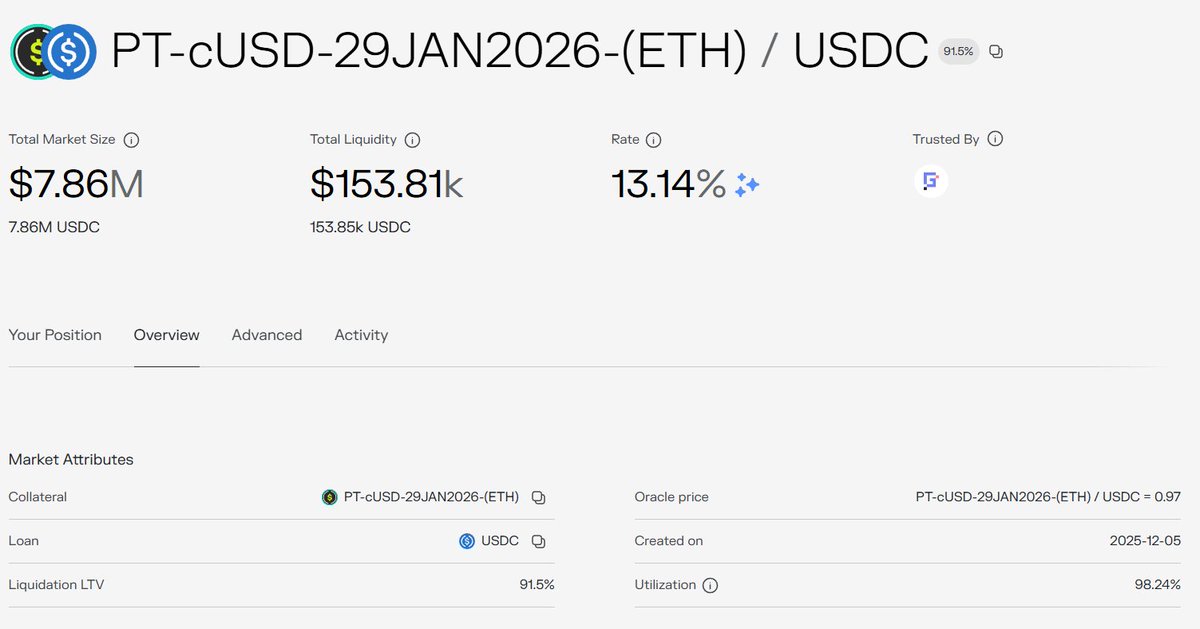Copy market ID icon beside 91.5% badge
The width and height of the screenshot is (1200, 629).
996,51
